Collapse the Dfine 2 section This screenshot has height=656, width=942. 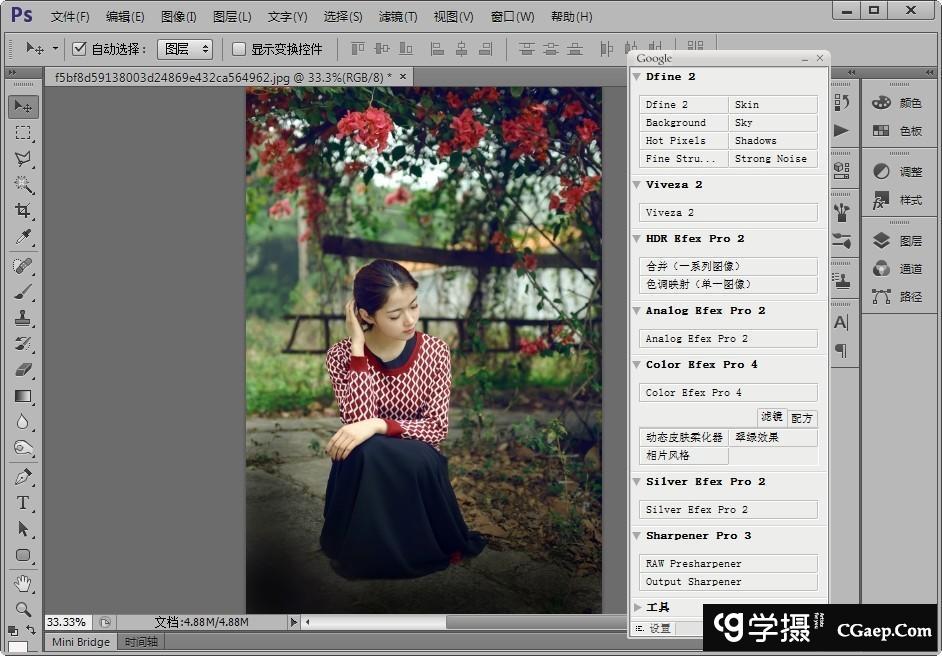click(637, 77)
